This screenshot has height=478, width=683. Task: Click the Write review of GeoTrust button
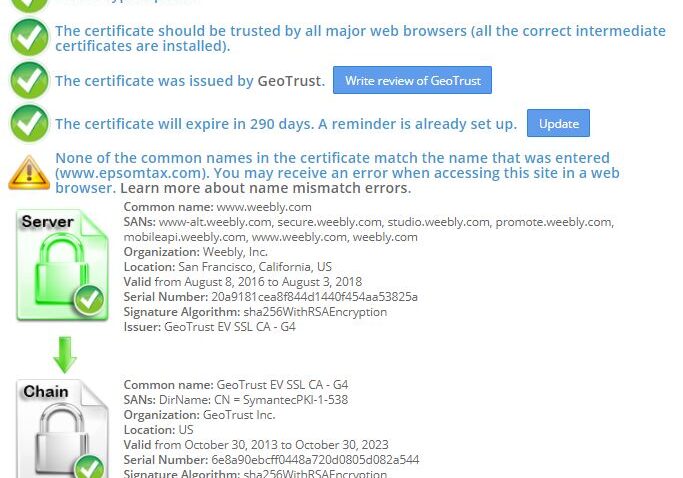pos(412,80)
